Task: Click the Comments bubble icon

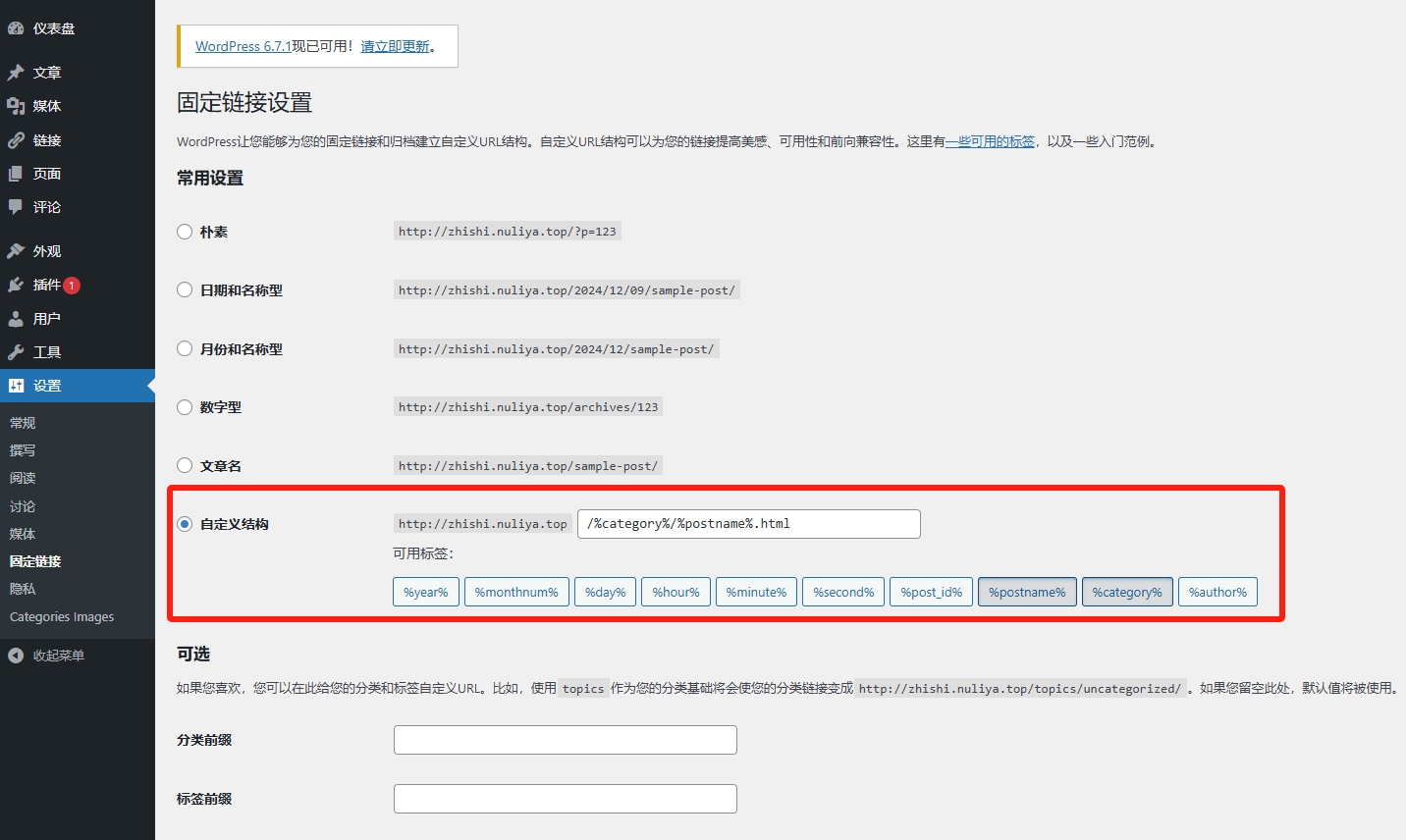Action: click(x=16, y=207)
